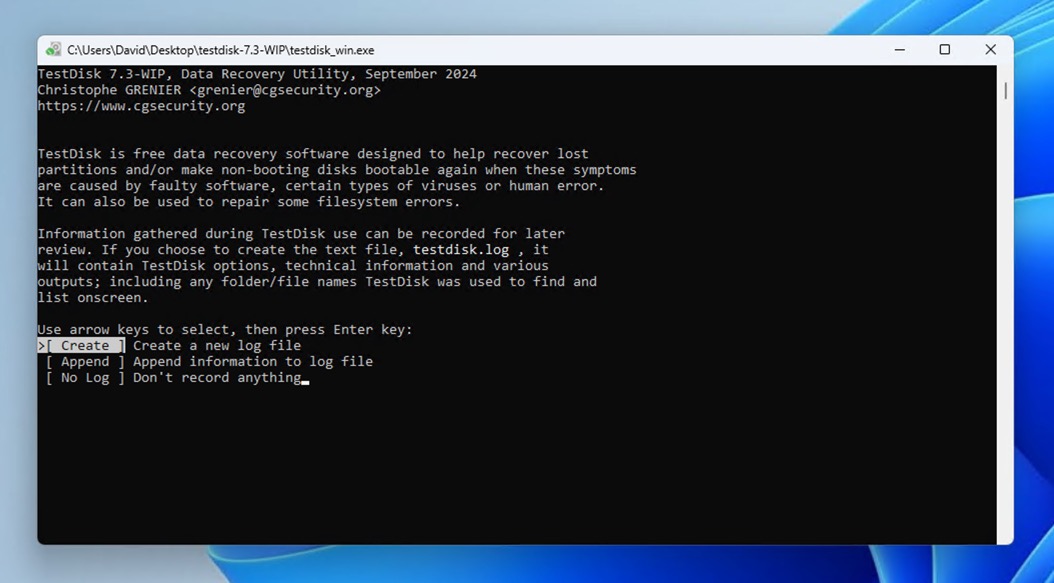Viewport: 1054px width, 583px height.
Task: Click an empty area of the black console
Action: point(500,460)
